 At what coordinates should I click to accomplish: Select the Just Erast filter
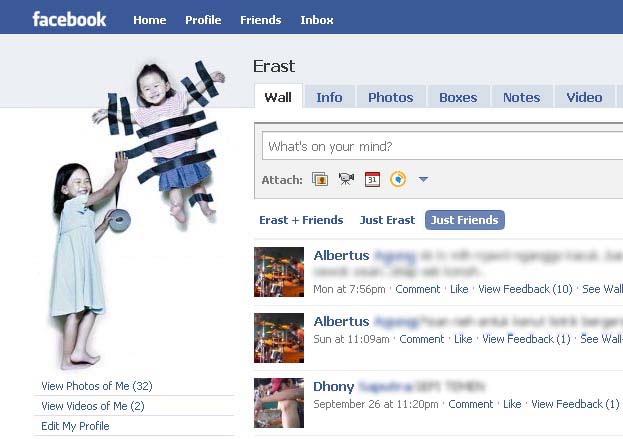coord(387,220)
